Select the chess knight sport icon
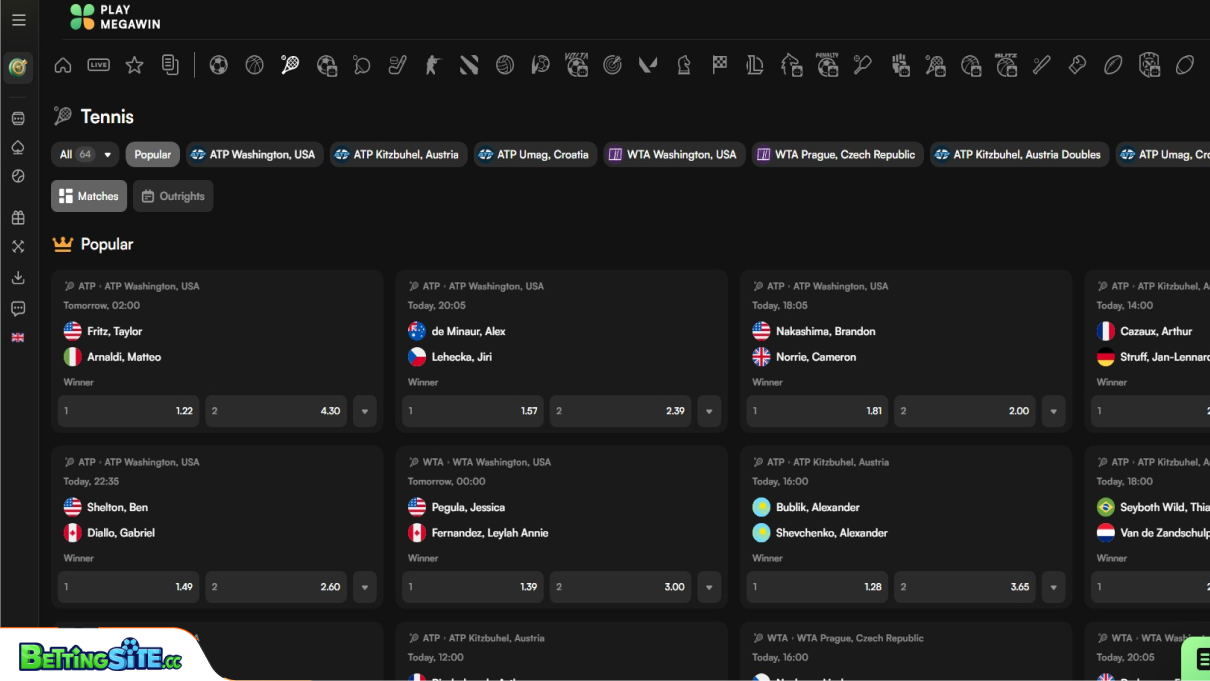The image size is (1210, 681). [x=684, y=66]
